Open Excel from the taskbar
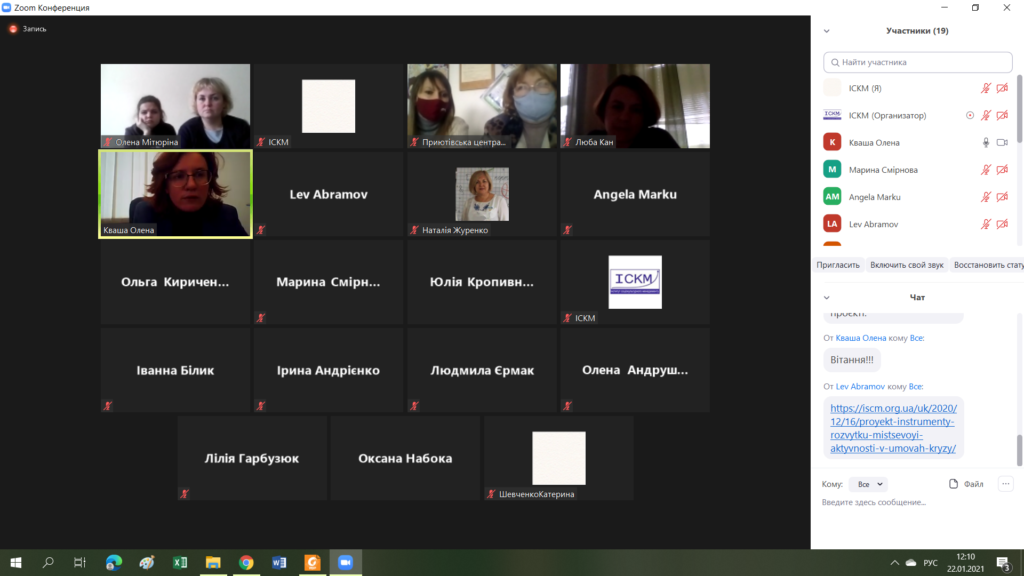The image size is (1024, 576). click(x=180, y=562)
